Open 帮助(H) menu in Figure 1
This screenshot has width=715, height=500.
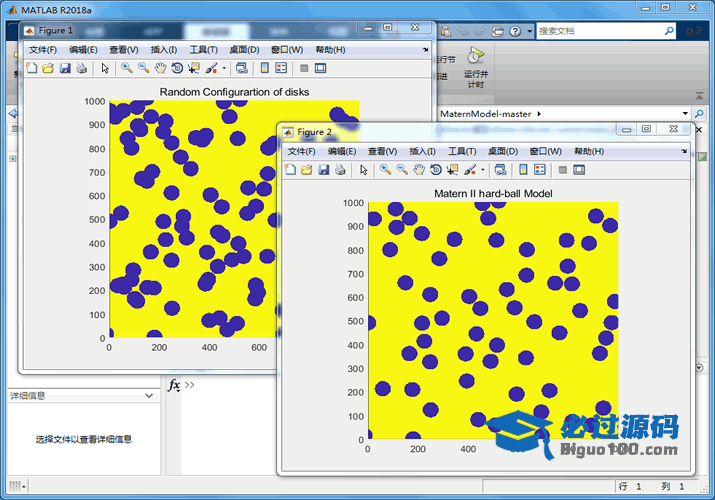331,50
